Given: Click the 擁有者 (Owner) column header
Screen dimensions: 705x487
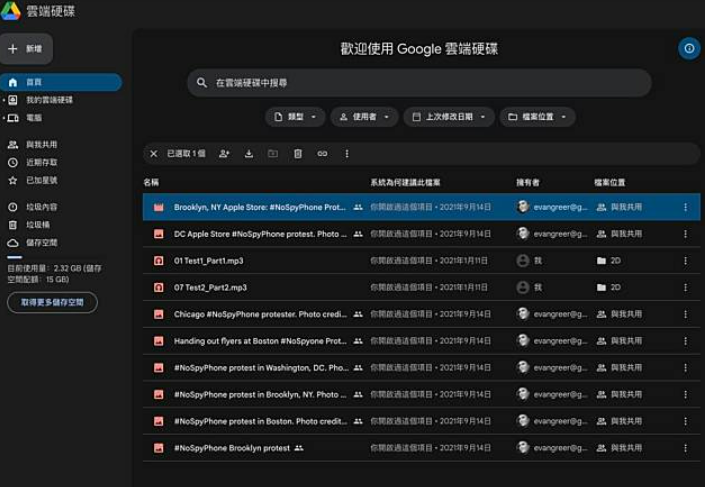Looking at the screenshot, I should (x=527, y=182).
